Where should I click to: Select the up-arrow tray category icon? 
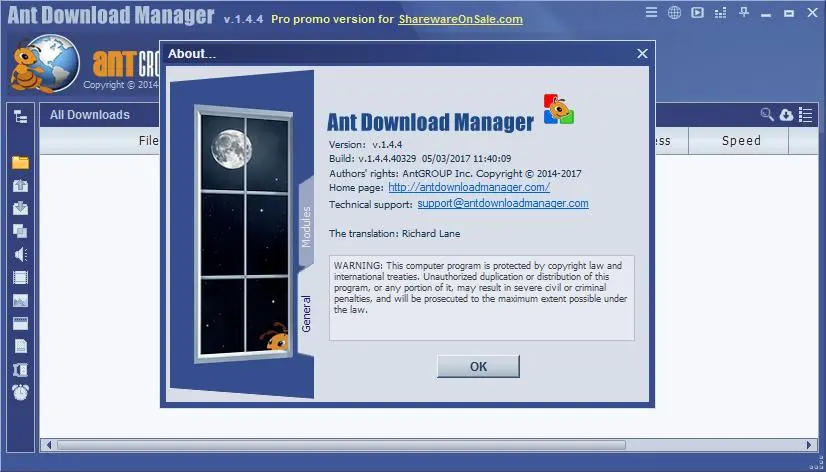(21, 185)
